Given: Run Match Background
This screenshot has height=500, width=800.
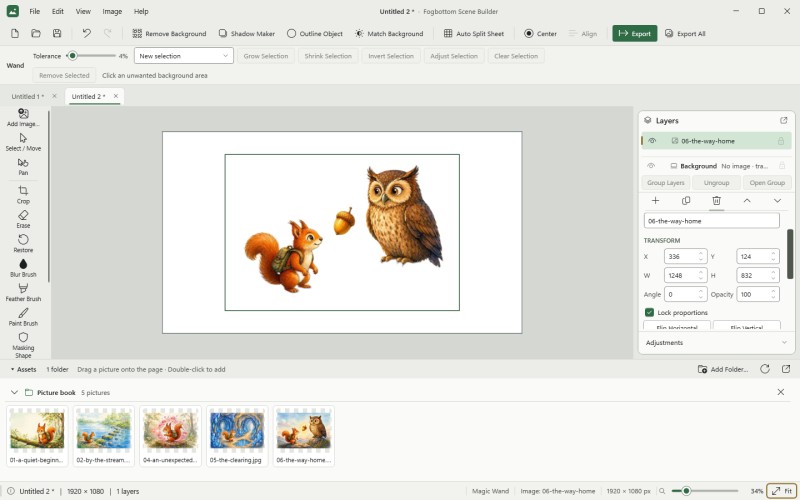Looking at the screenshot, I should [x=389, y=34].
